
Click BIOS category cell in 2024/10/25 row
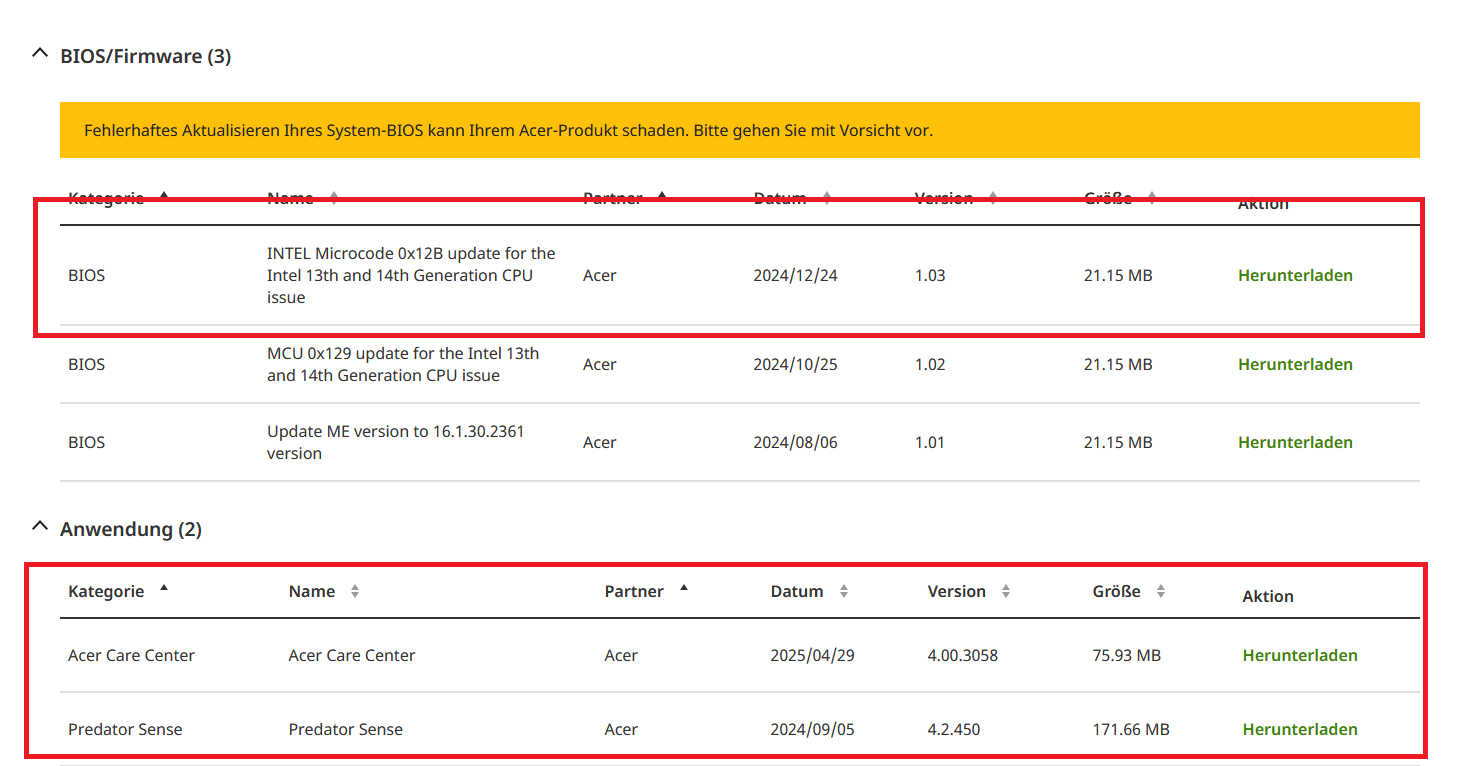tap(86, 364)
